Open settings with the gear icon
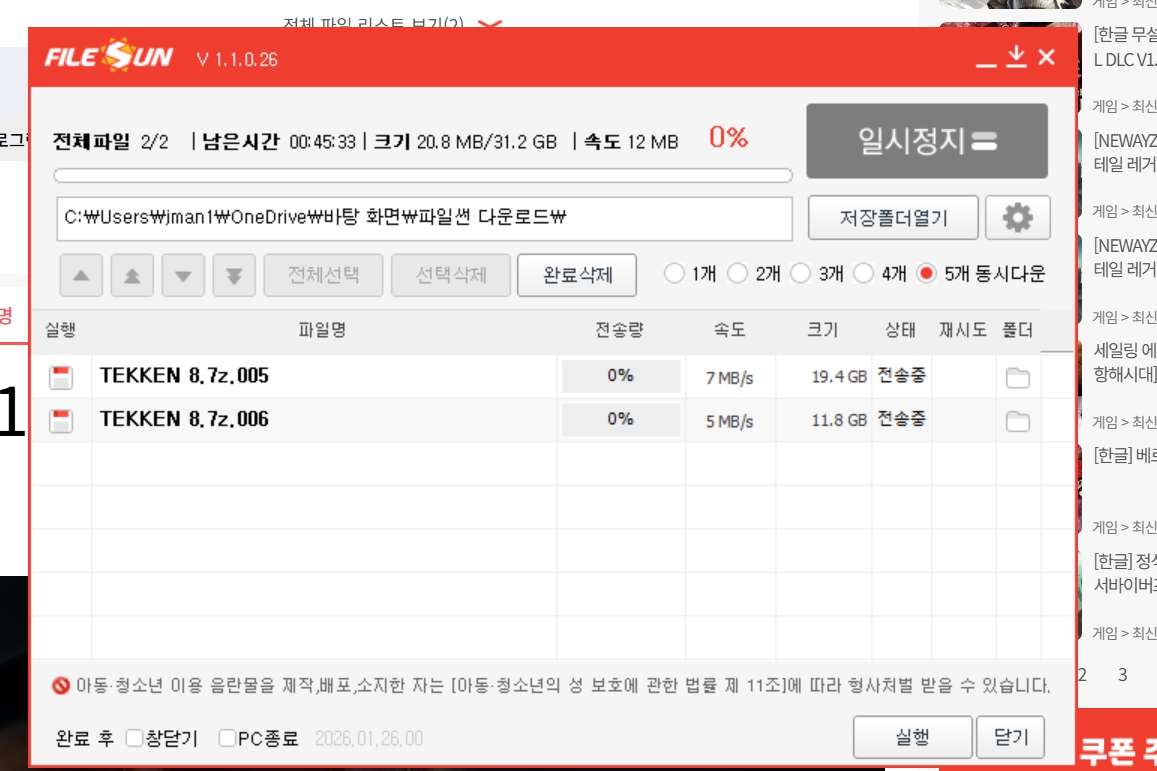The width and height of the screenshot is (1157, 771). [1018, 218]
